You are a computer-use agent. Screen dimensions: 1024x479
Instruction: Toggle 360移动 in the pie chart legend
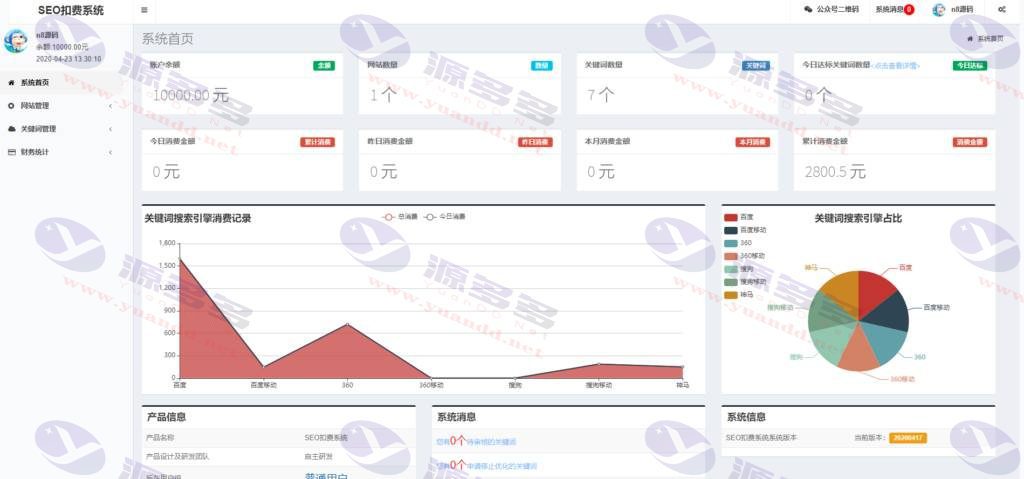point(744,256)
